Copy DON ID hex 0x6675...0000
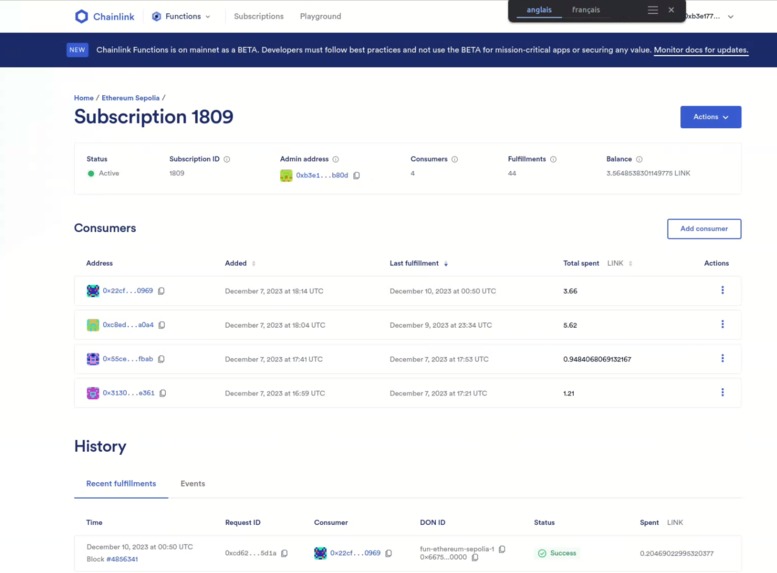This screenshot has height=573, width=777. click(x=475, y=557)
